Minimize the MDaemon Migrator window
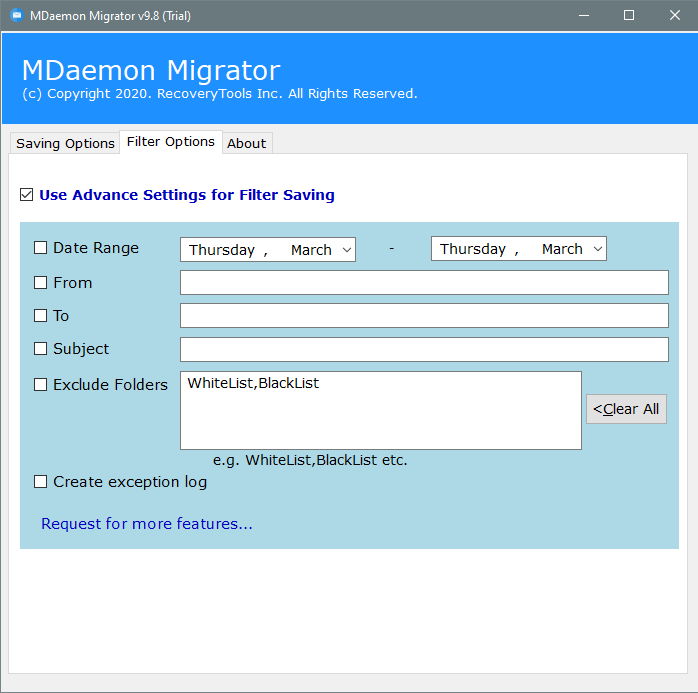The height and width of the screenshot is (693, 698). tap(584, 16)
